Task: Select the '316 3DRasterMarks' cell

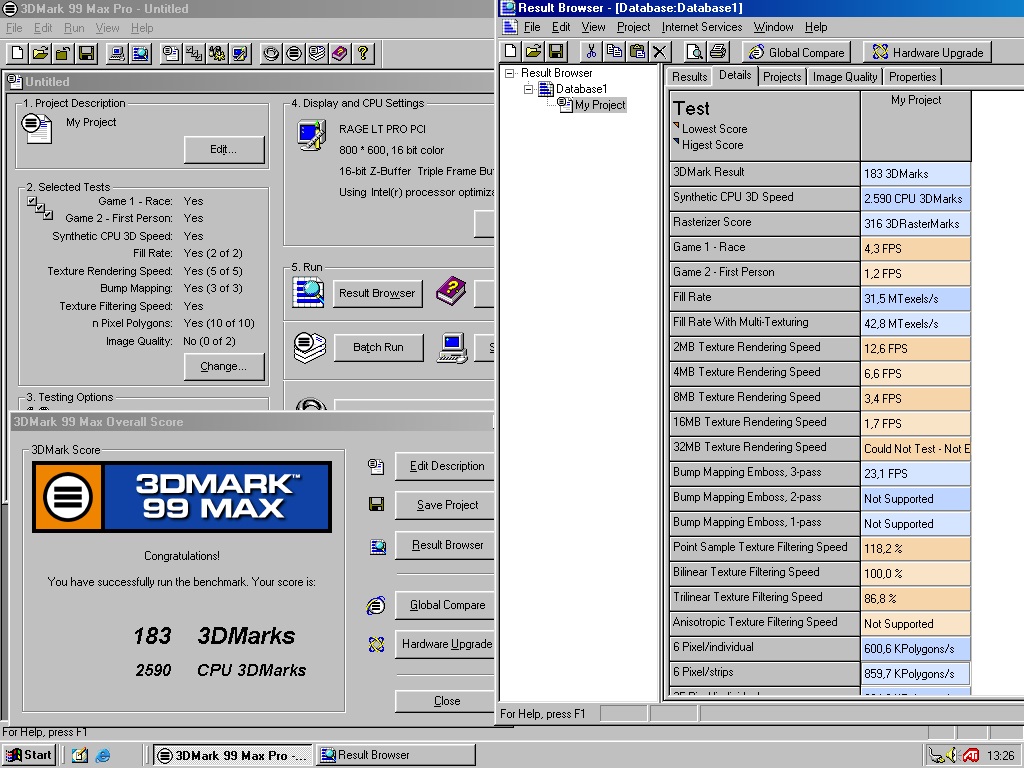Action: tap(916, 223)
